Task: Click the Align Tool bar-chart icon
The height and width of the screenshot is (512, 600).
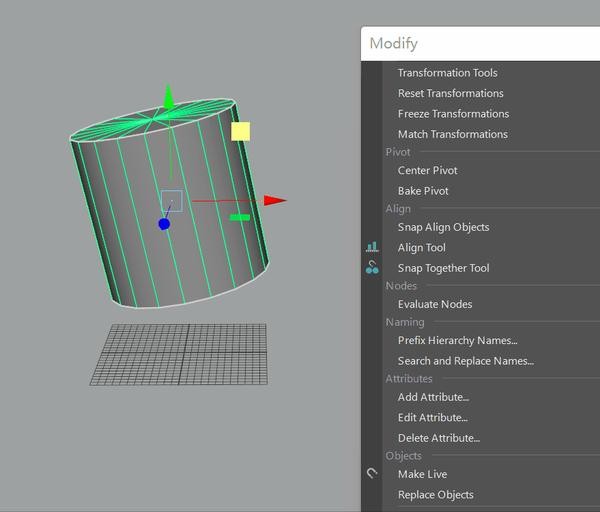Action: 372,247
